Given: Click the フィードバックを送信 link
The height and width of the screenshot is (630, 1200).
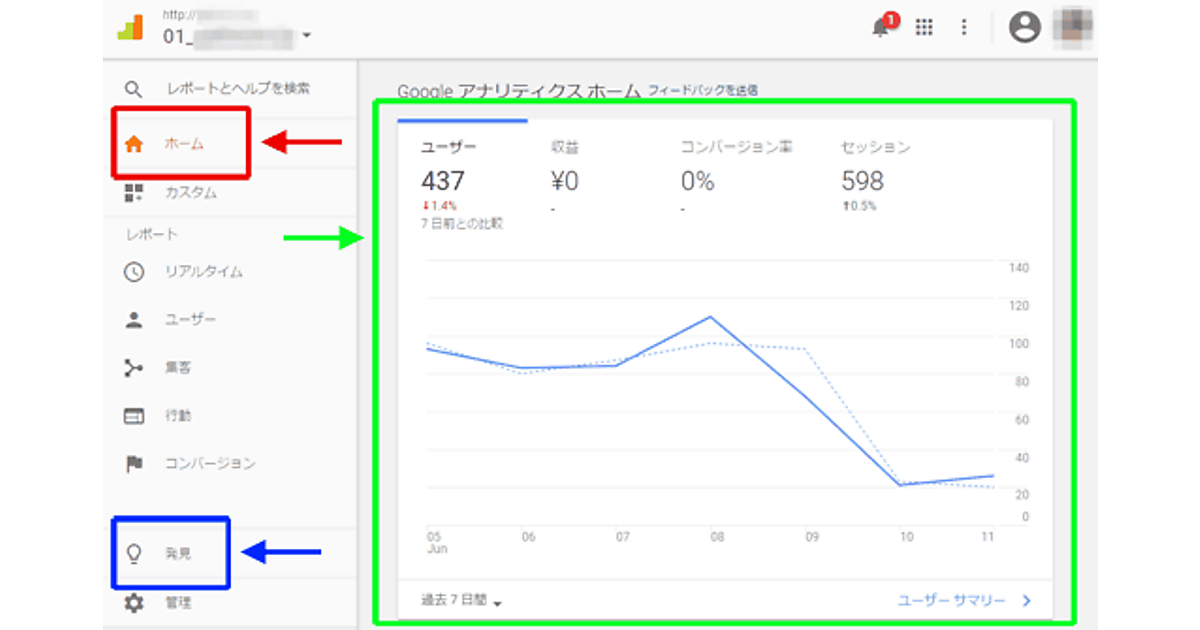Looking at the screenshot, I should tap(703, 90).
